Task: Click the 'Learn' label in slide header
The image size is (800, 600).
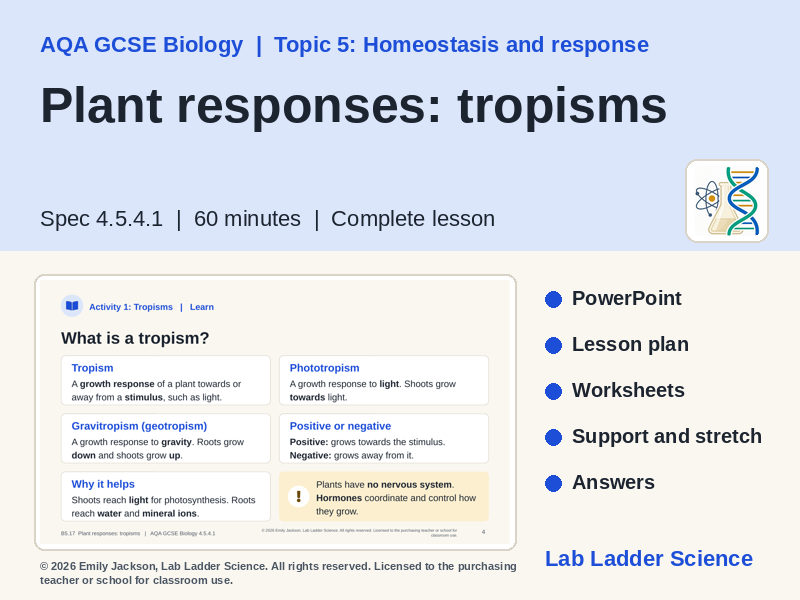Action: tap(202, 307)
